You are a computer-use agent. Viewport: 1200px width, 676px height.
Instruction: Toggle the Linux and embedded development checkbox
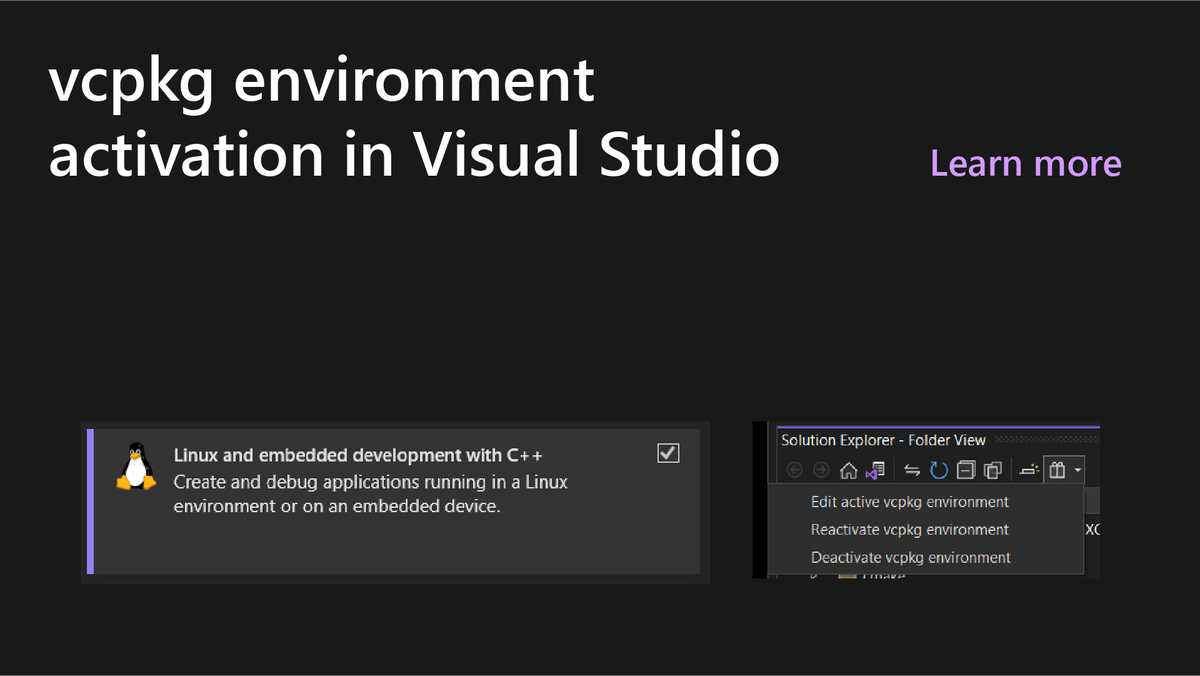pos(668,453)
